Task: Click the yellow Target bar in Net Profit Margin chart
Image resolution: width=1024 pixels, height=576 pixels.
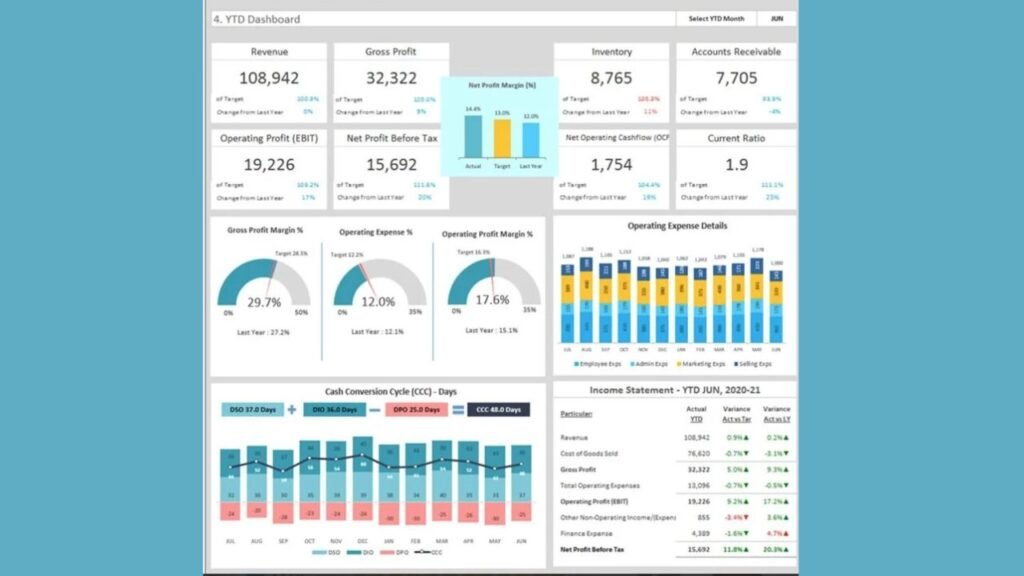Action: pyautogui.click(x=502, y=138)
